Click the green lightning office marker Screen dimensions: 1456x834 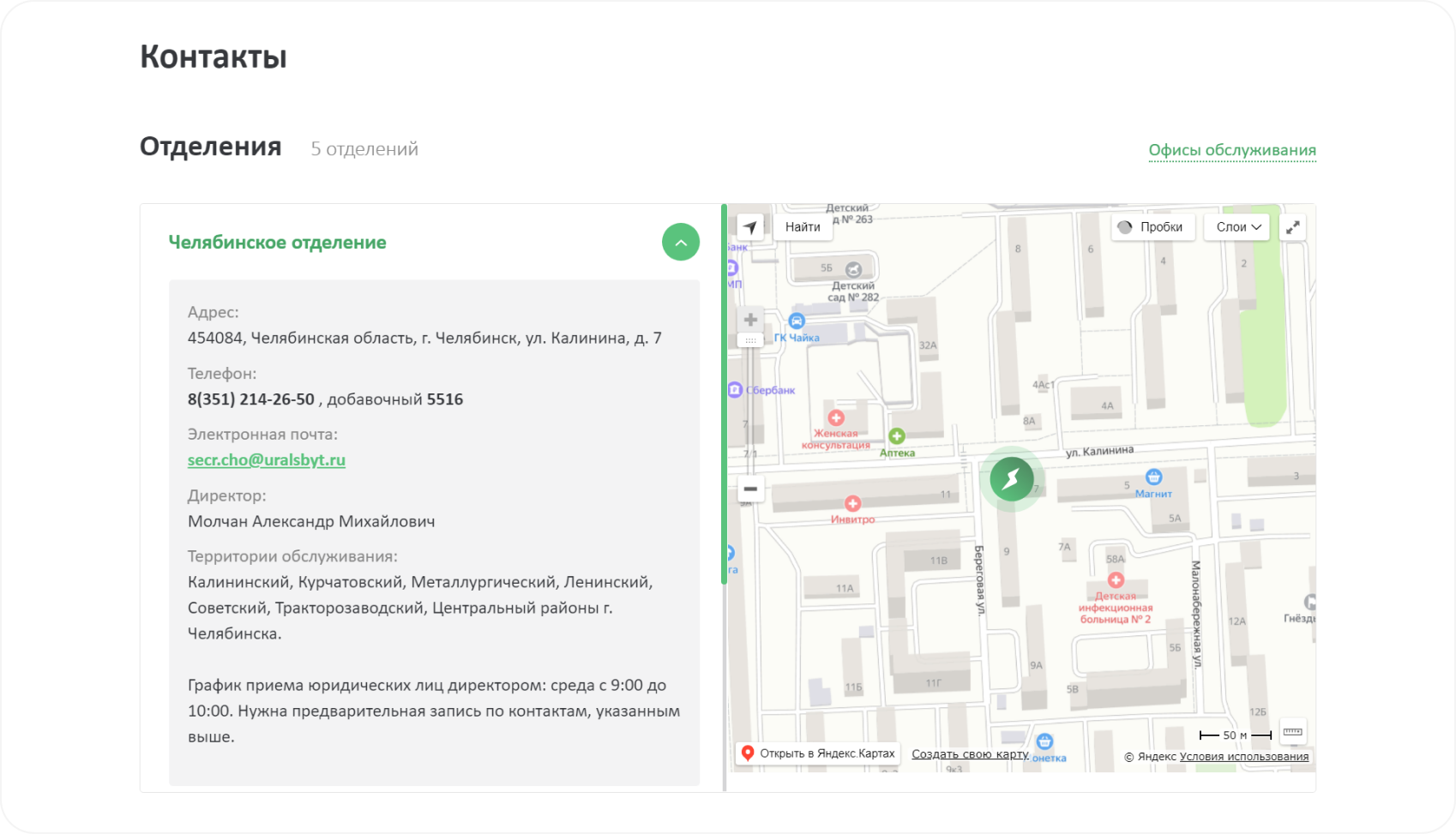(1012, 479)
